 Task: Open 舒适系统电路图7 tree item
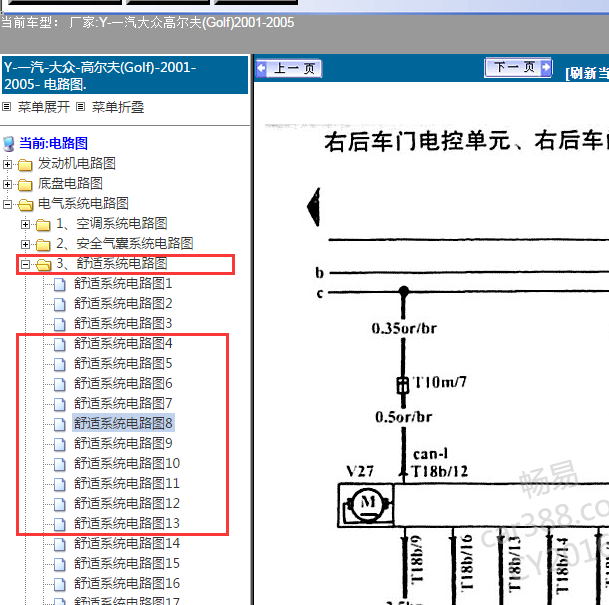pyautogui.click(x=123, y=404)
